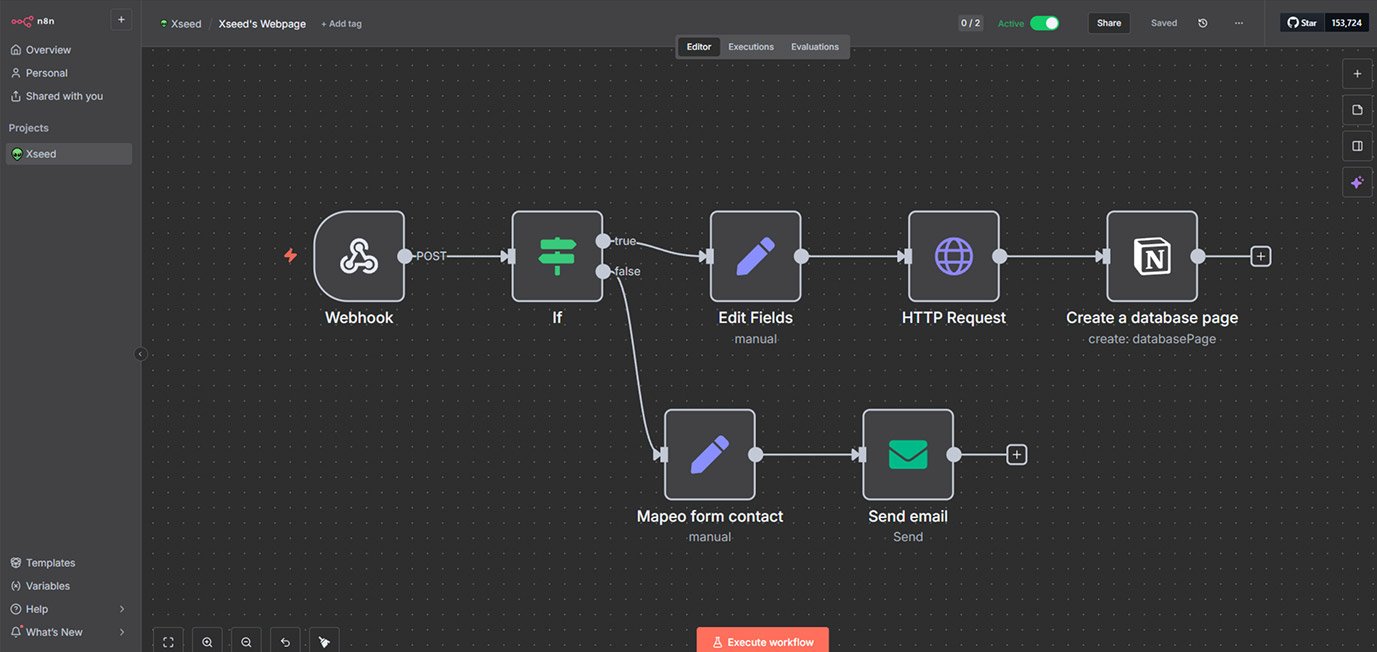Click the HTTP Request globe icon

tap(953, 256)
